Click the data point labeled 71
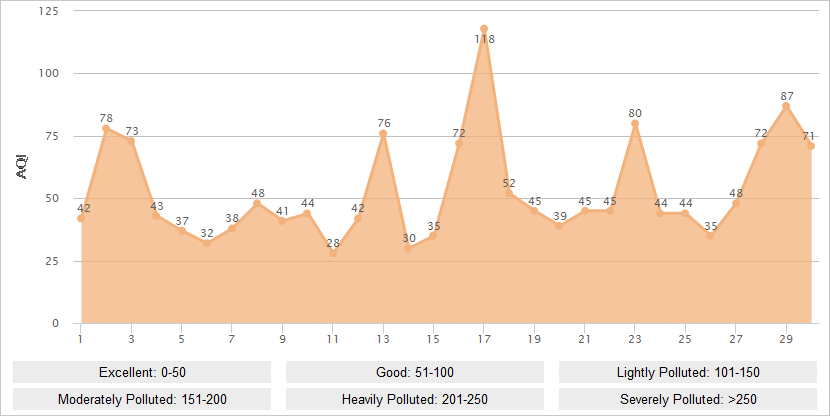This screenshot has height=416, width=830. coord(811,146)
